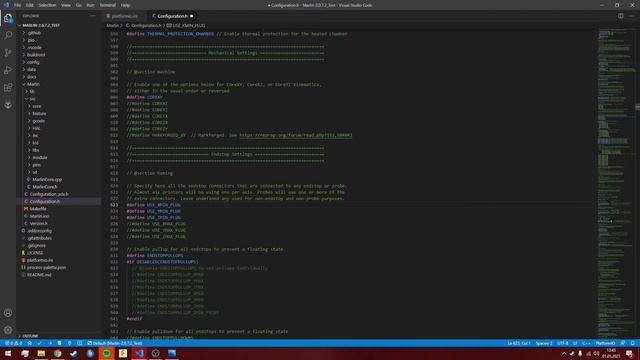Click the C++ language mode indicator
The image size is (640, 360).
586,343
